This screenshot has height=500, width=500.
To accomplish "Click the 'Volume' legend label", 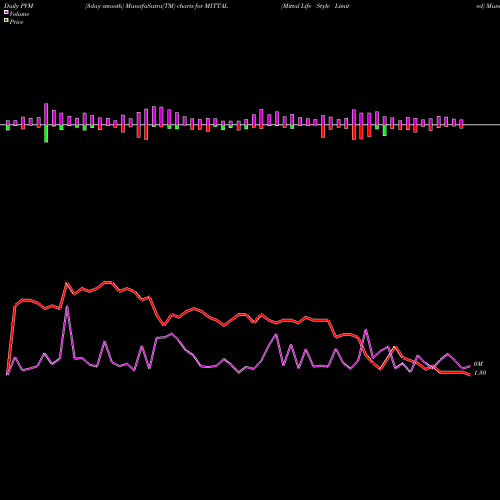I will [19, 14].
